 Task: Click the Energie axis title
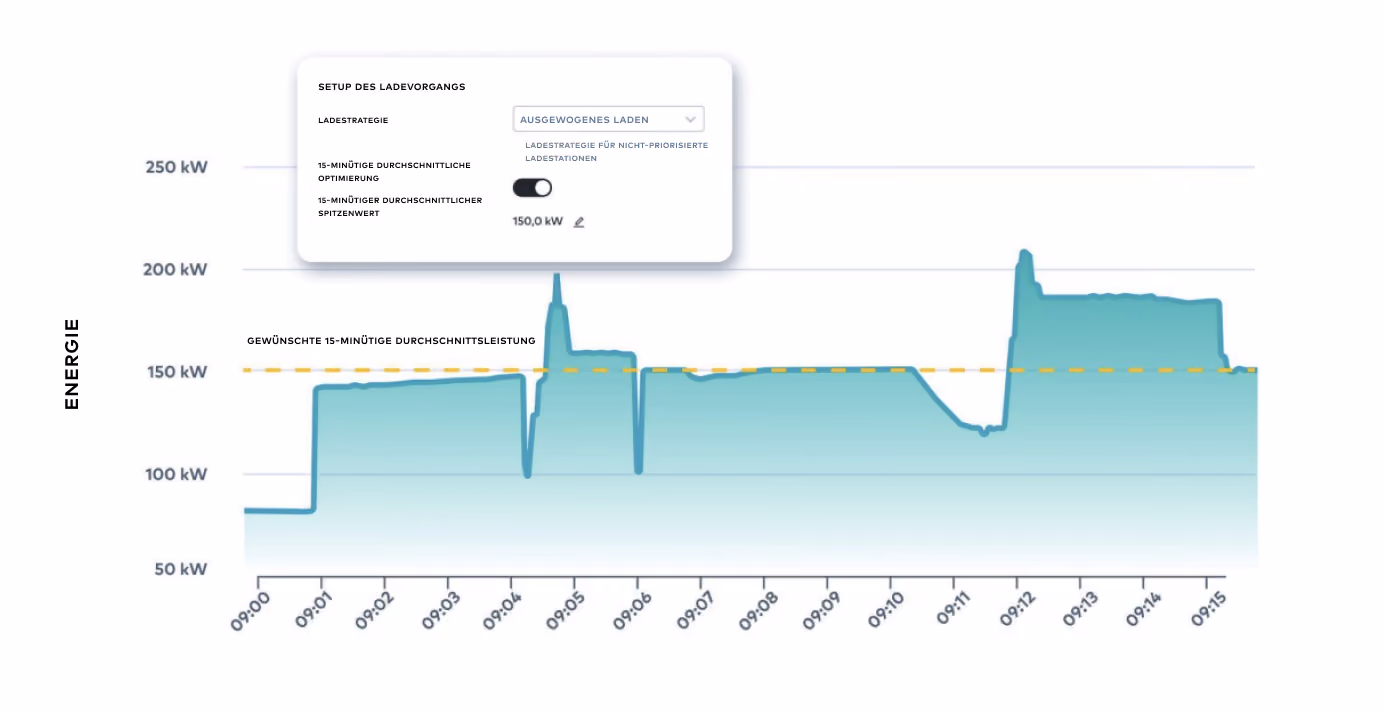72,364
